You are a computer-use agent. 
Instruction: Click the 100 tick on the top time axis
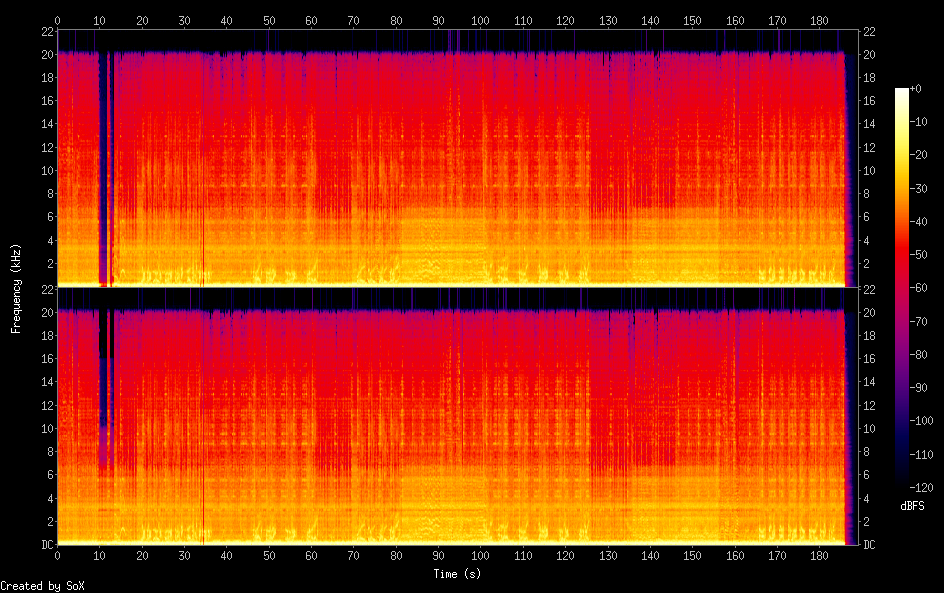(481, 20)
